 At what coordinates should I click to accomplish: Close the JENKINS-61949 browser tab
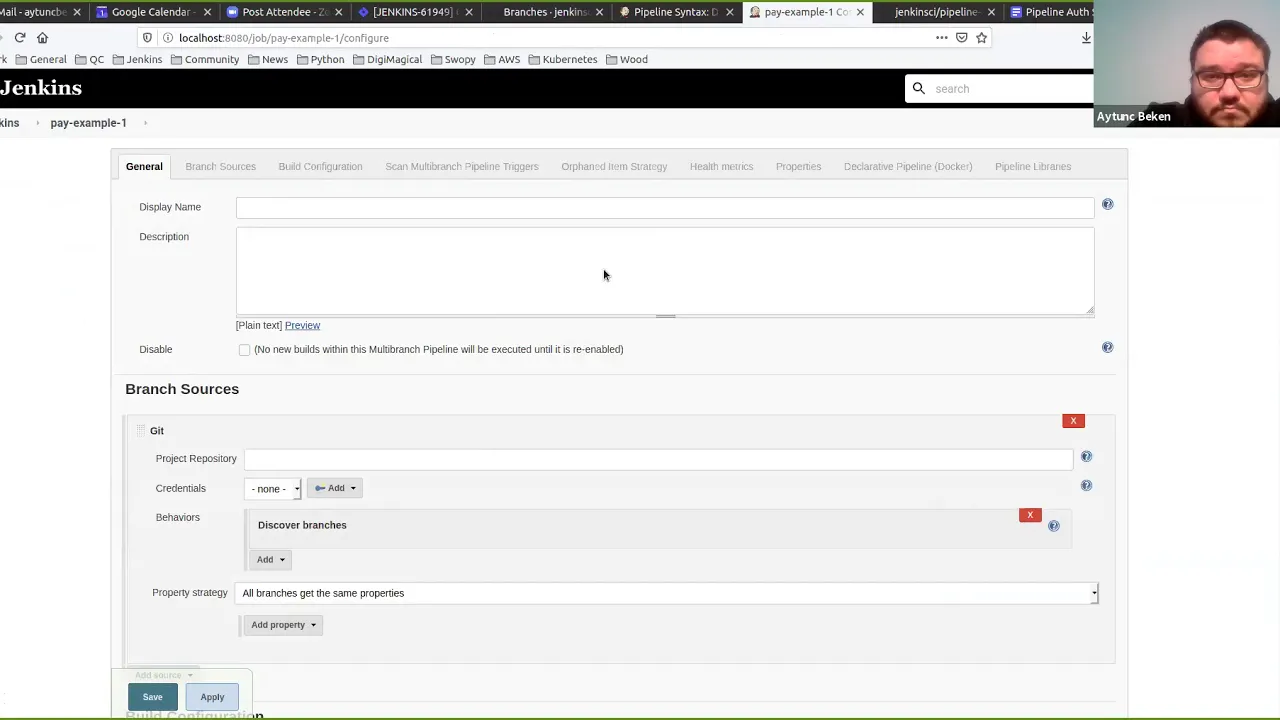(x=468, y=12)
